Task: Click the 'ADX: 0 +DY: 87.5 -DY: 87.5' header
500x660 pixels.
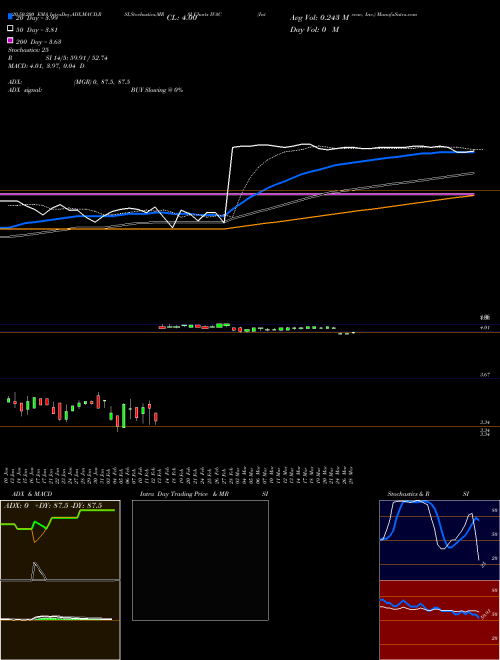Action: point(53,506)
